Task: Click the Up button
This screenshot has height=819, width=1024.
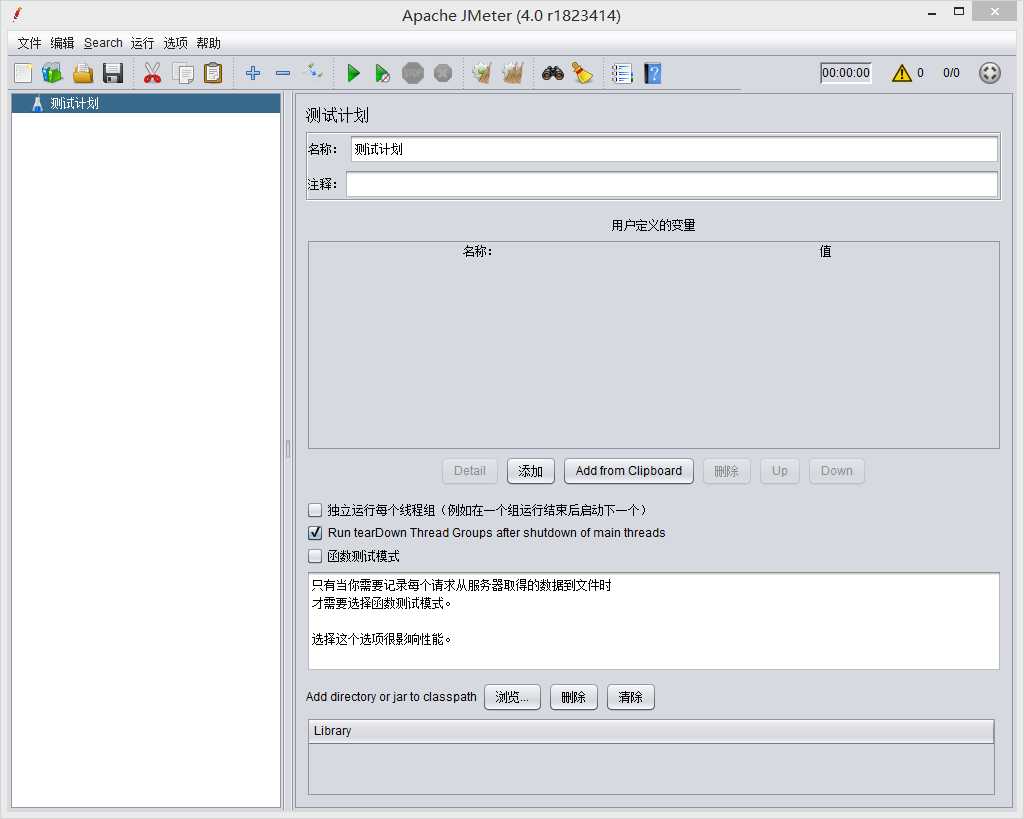Action: pyautogui.click(x=779, y=471)
